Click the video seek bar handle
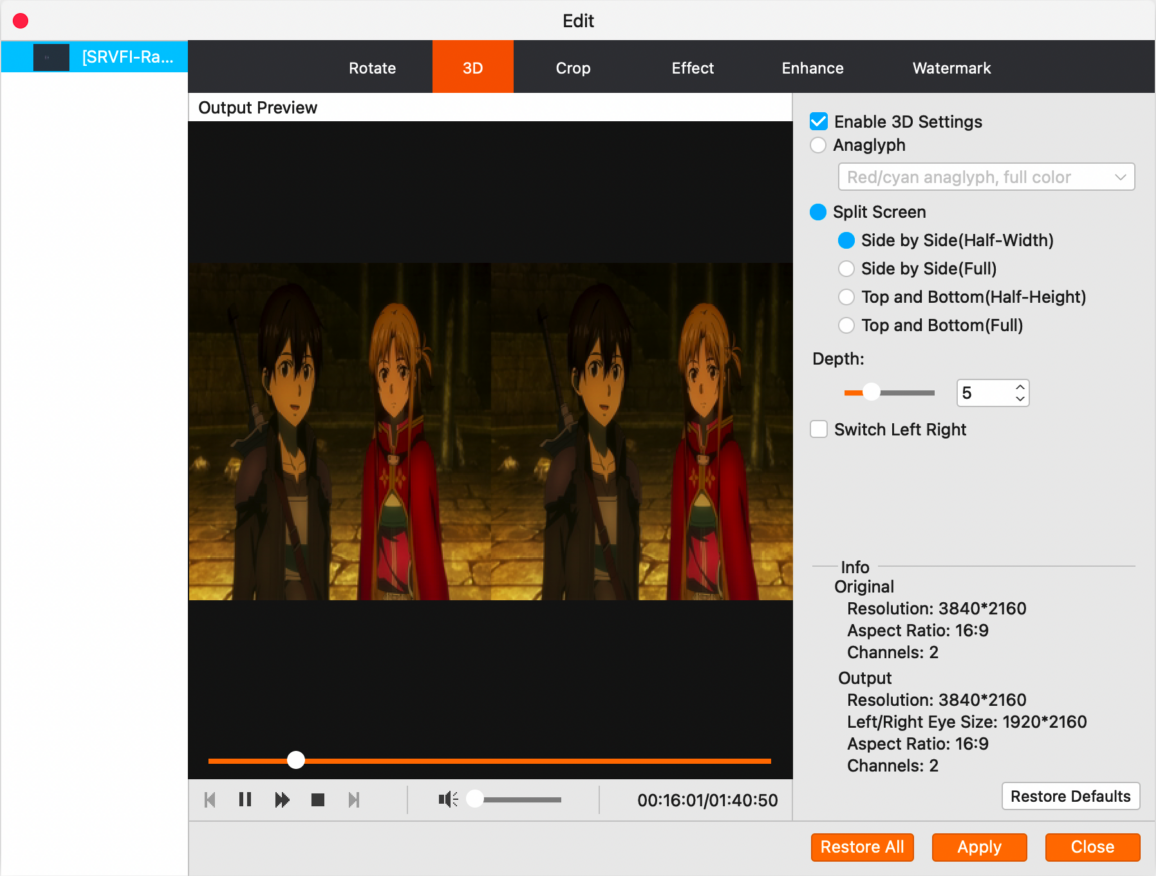The width and height of the screenshot is (1156, 876). click(x=296, y=760)
